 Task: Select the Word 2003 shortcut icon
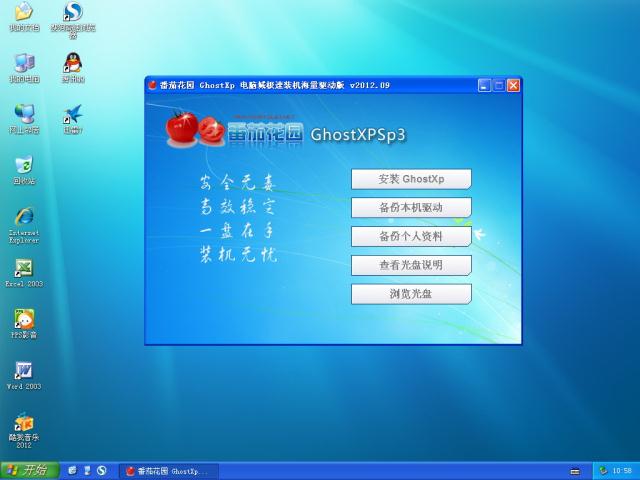24,376
